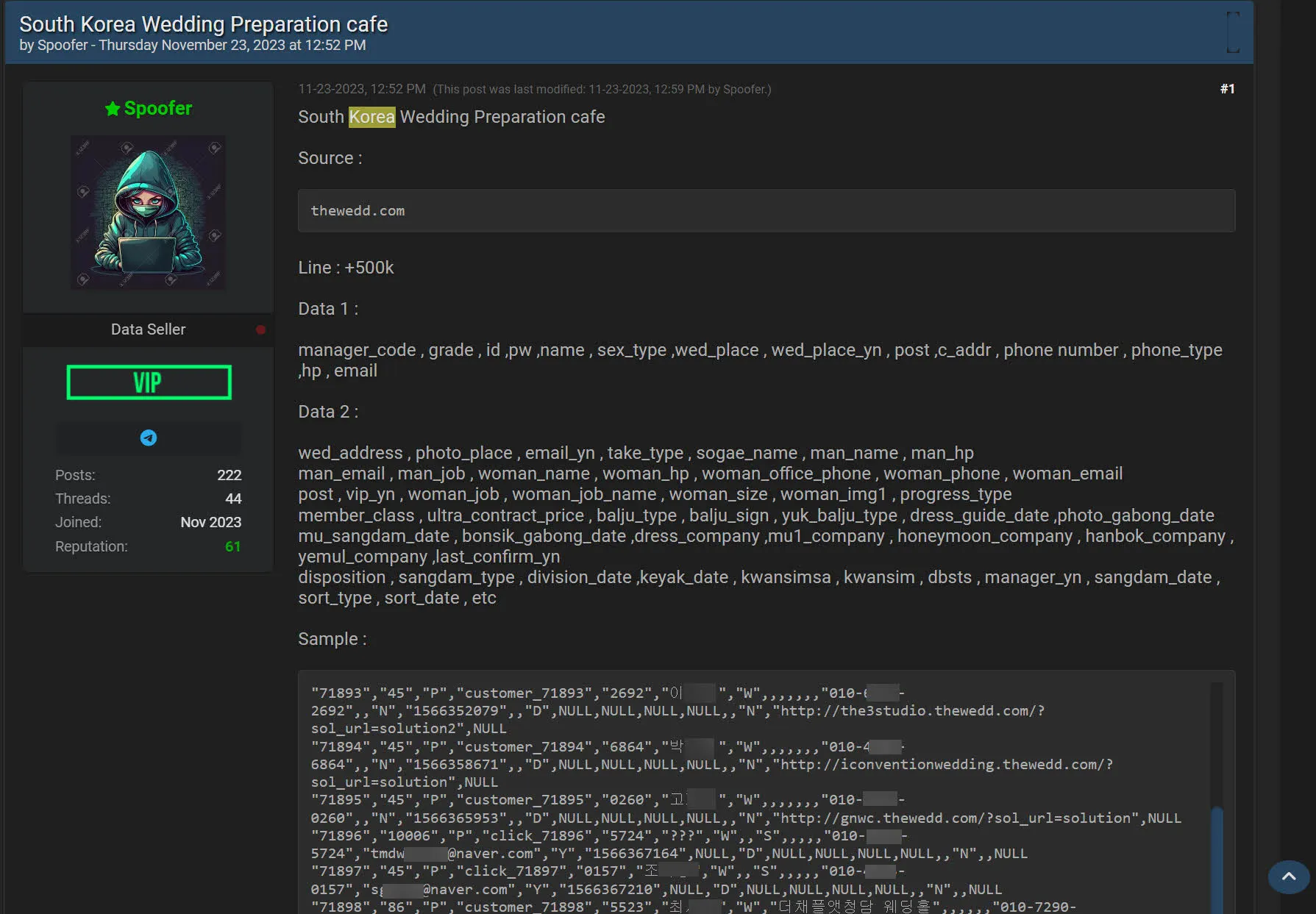The height and width of the screenshot is (914, 1316).
Task: Click the 'by Spoofer' byline under title
Action: 53,46
